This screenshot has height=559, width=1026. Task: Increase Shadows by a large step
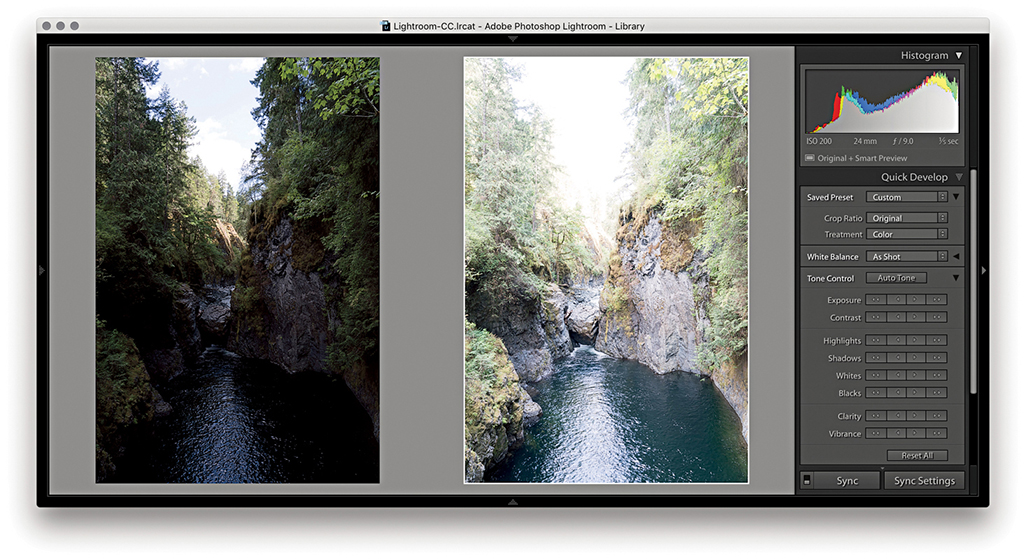coord(936,358)
